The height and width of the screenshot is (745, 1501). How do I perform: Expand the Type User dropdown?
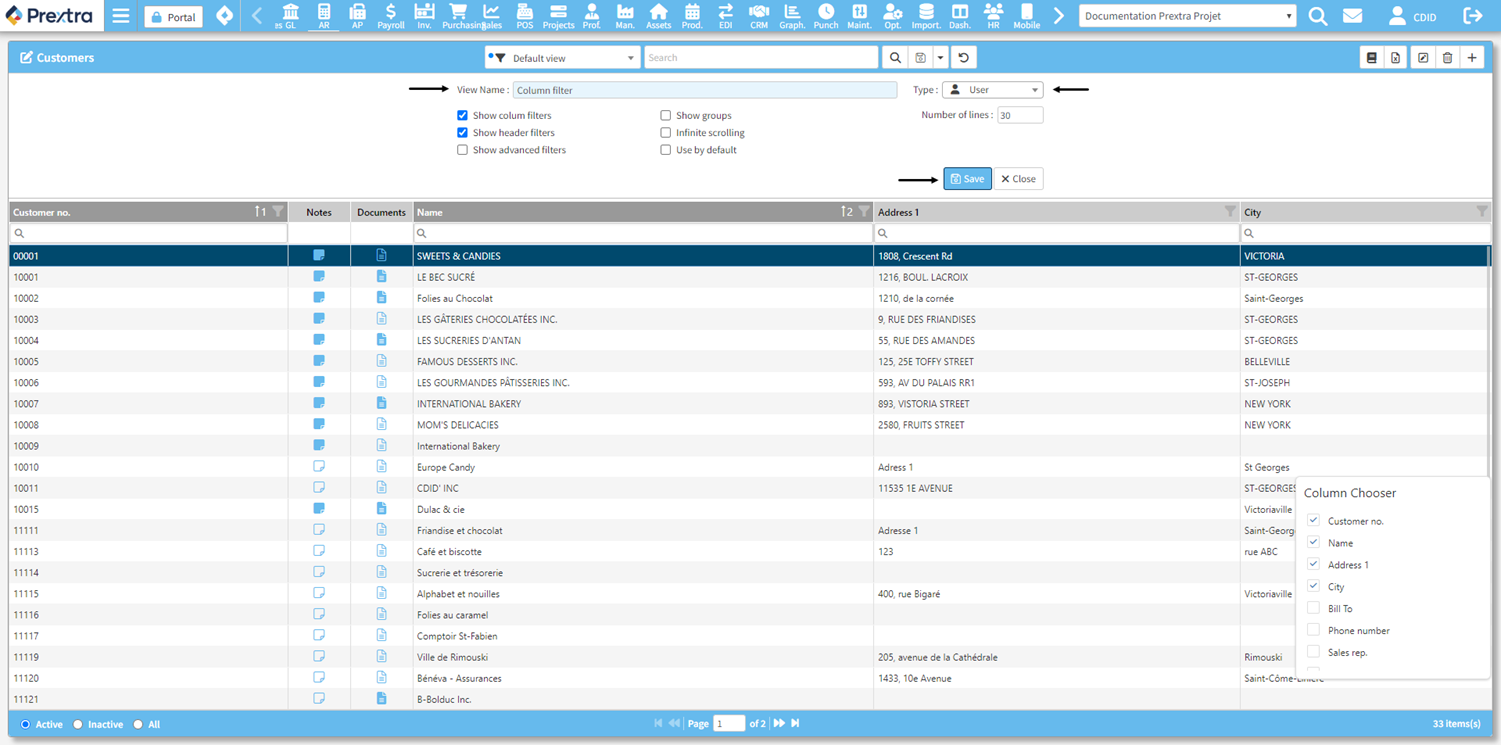992,90
